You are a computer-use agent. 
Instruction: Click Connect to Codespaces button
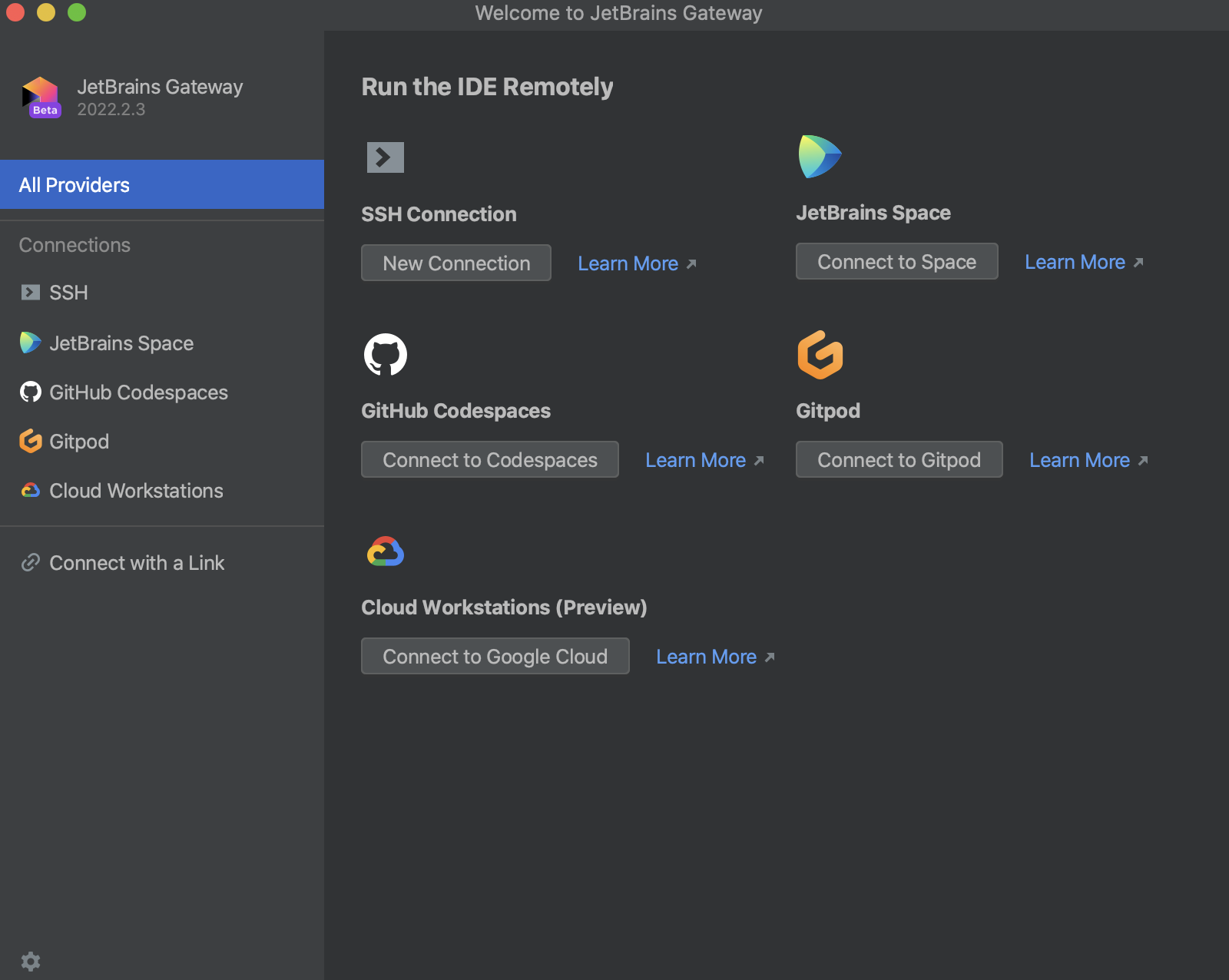(489, 459)
